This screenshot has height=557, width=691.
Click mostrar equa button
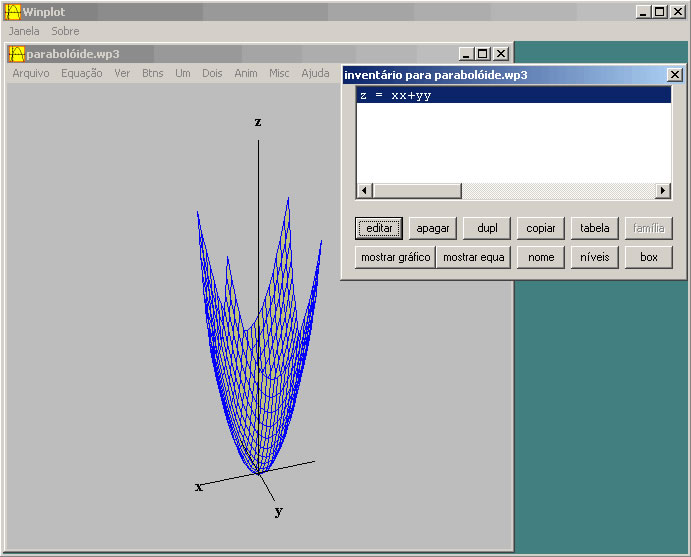tap(473, 257)
